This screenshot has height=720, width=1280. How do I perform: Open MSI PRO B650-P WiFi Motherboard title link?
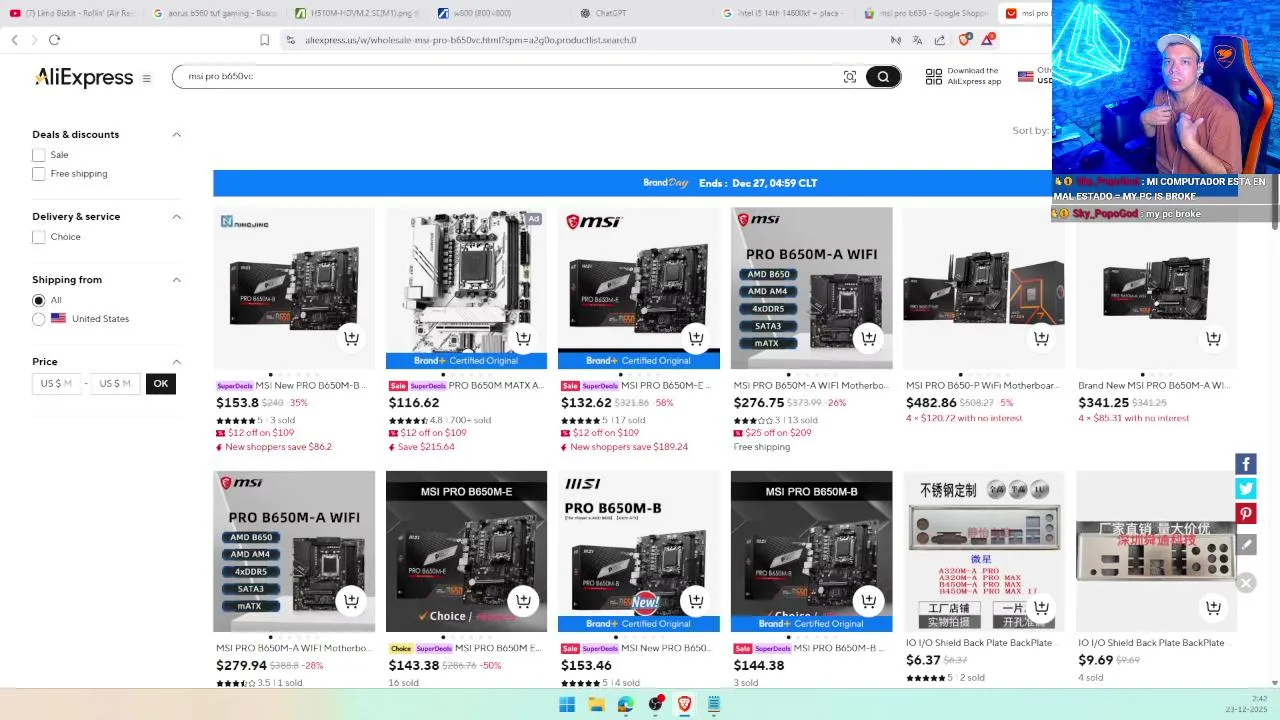pos(982,385)
